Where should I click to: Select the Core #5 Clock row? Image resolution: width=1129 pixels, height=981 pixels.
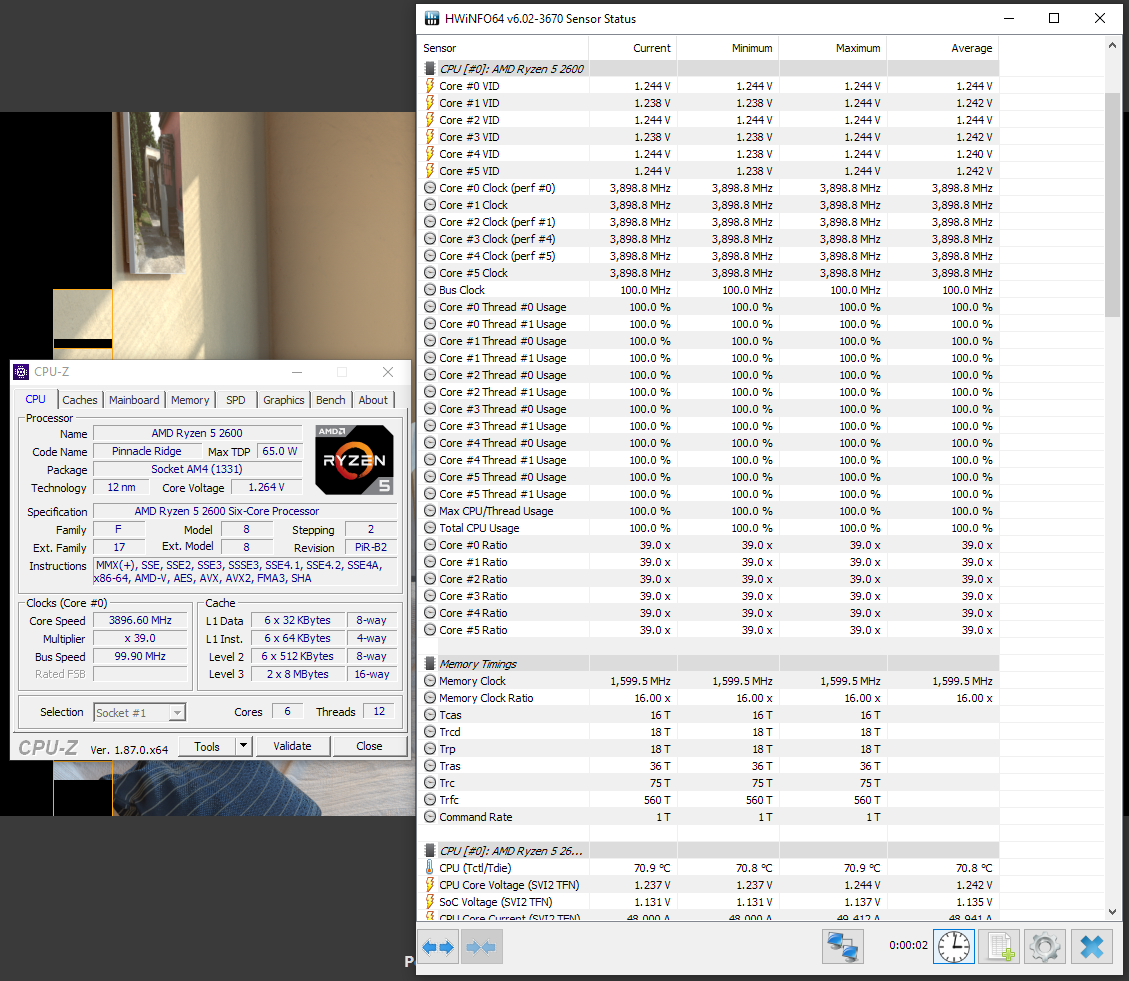709,273
